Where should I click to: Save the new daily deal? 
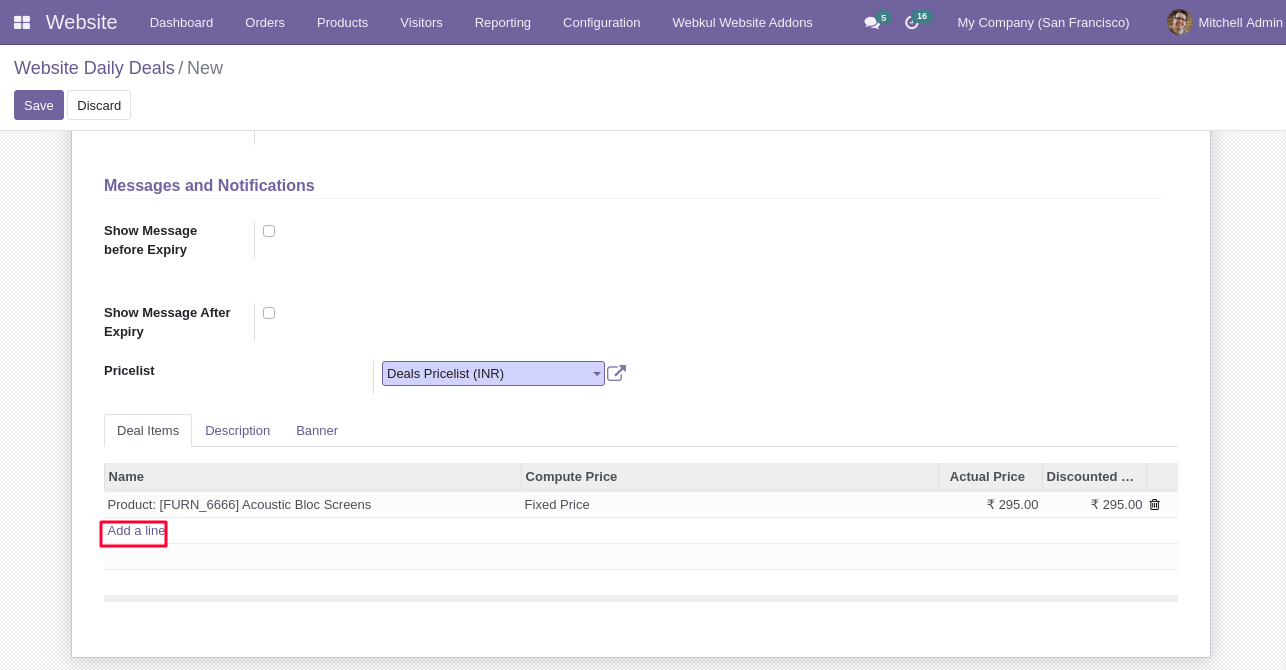pyautogui.click(x=39, y=105)
